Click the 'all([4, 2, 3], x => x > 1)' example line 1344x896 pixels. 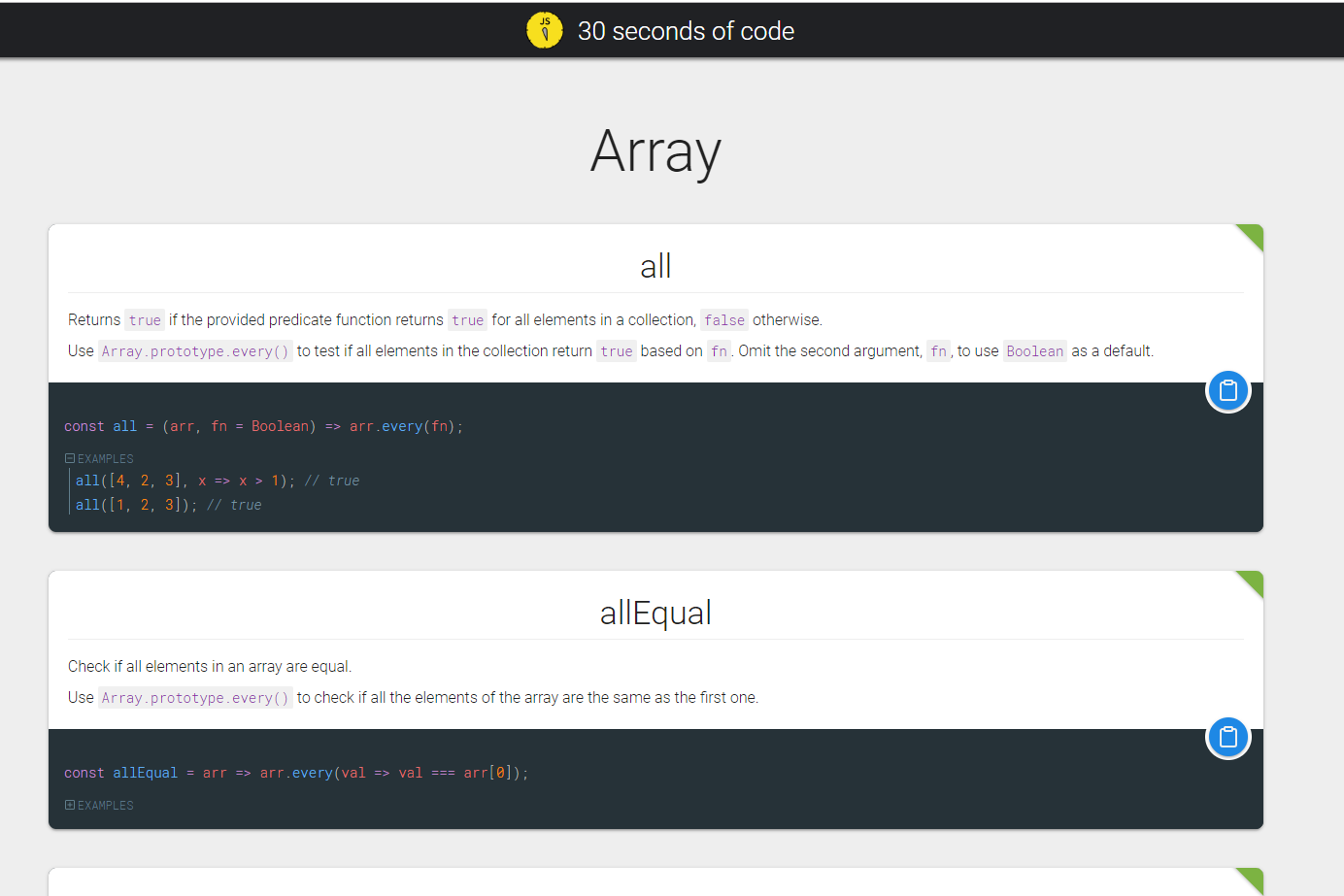click(218, 481)
